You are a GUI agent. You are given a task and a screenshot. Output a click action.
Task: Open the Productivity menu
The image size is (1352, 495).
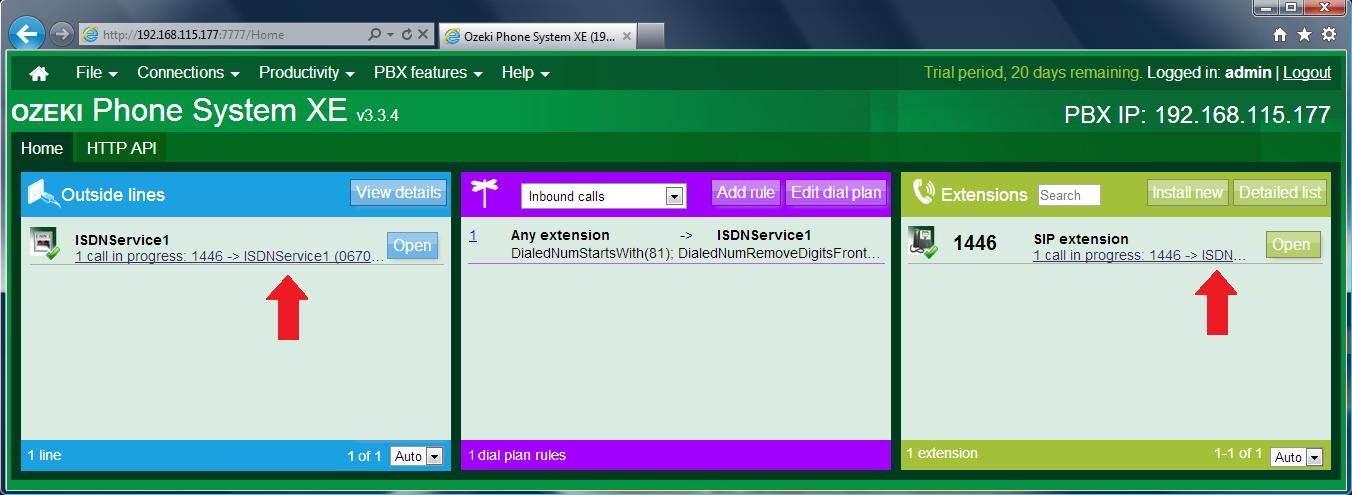(307, 73)
